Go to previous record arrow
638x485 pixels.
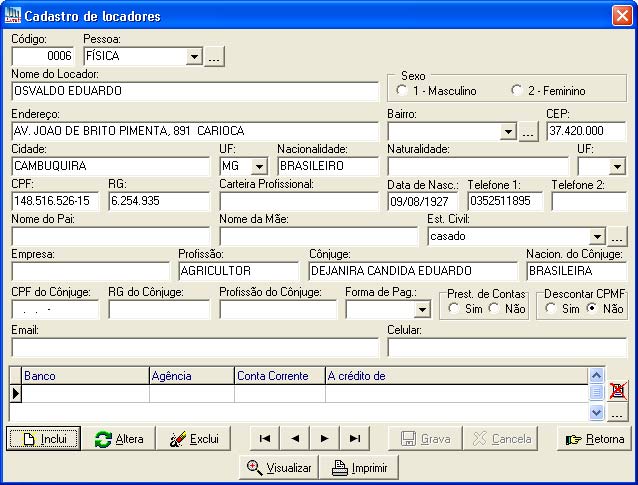(x=294, y=439)
